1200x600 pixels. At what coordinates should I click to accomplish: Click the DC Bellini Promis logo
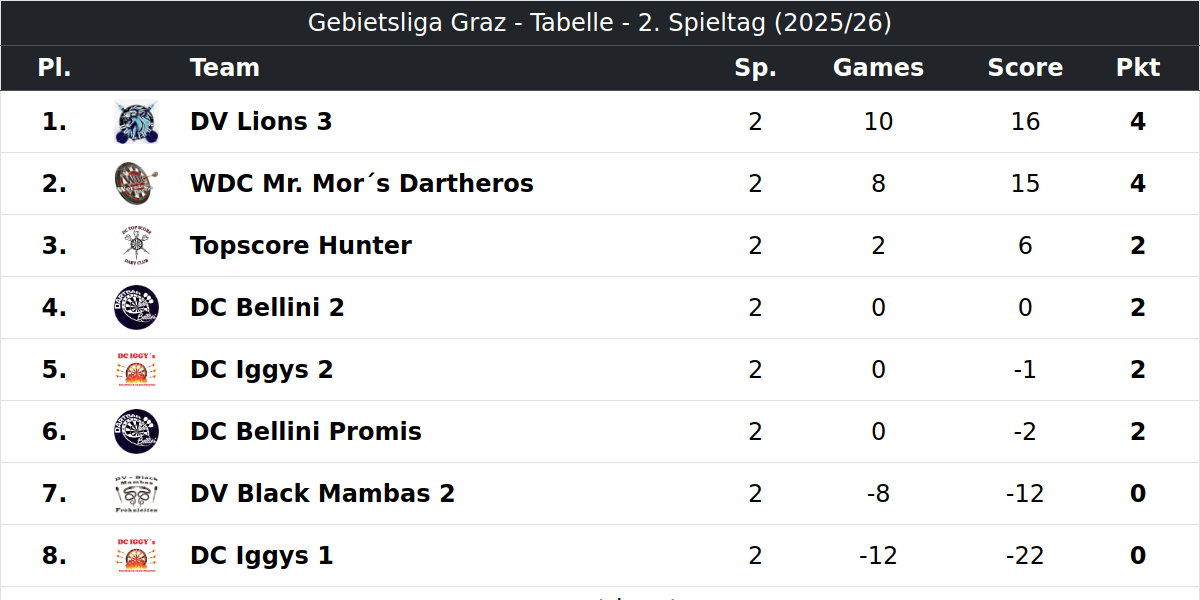(x=136, y=432)
